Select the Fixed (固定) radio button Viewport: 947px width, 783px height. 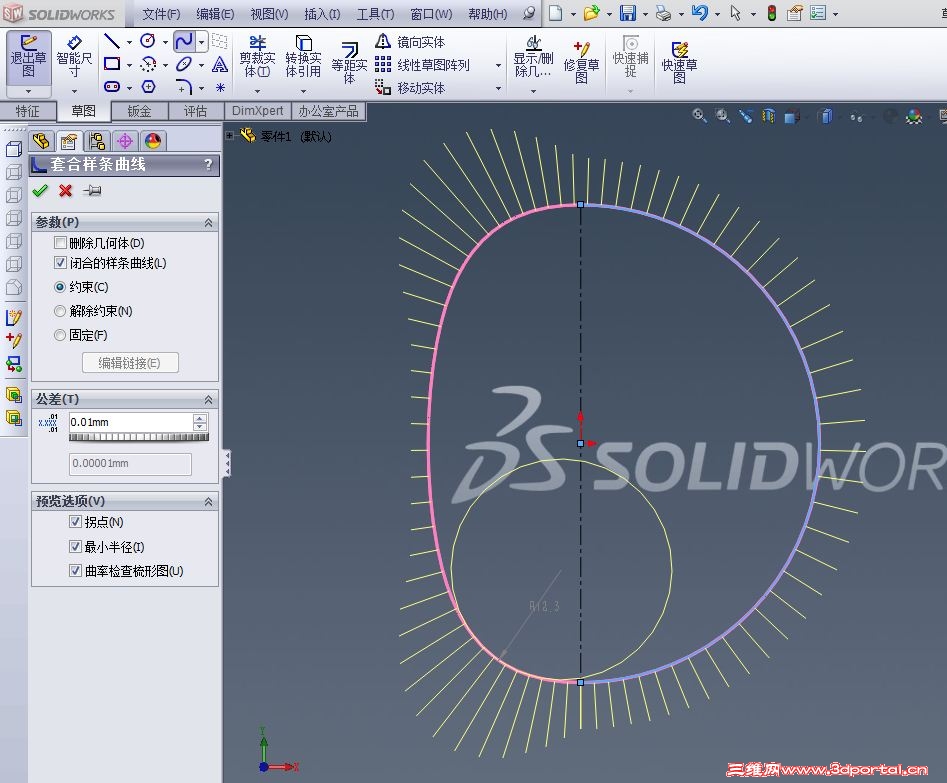tap(59, 335)
